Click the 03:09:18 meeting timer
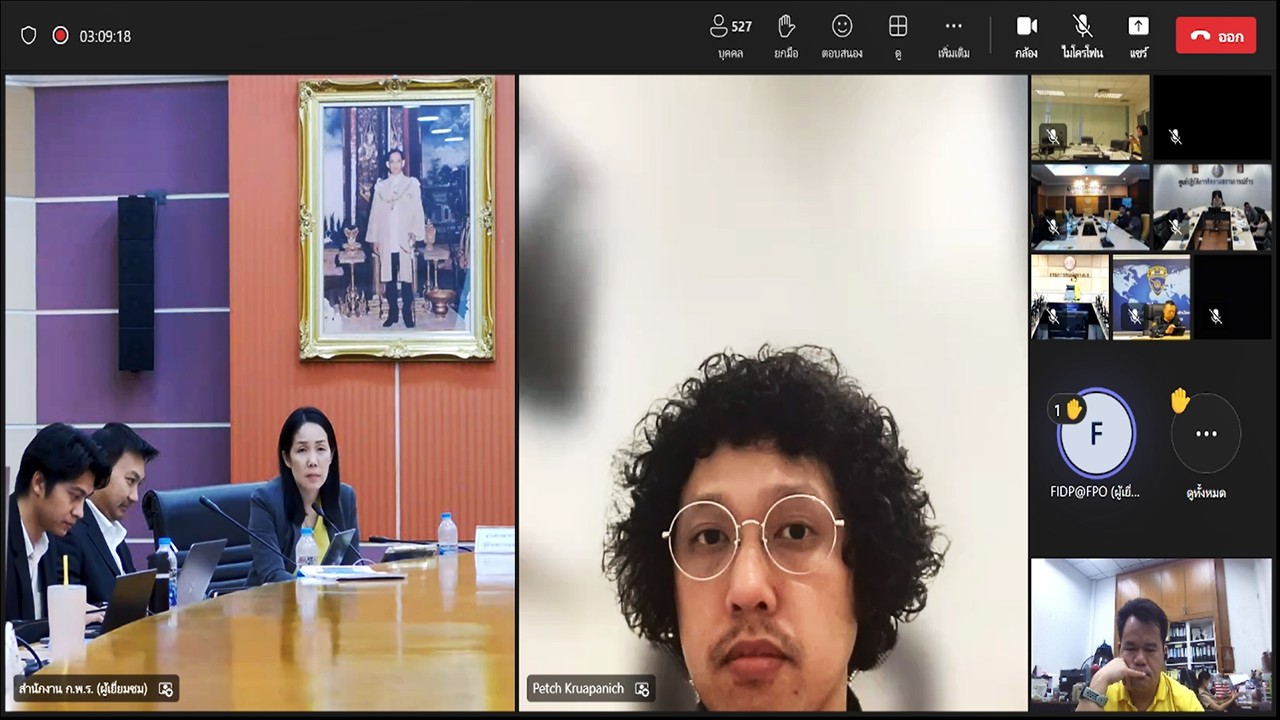The width and height of the screenshot is (1280, 720). [x=105, y=36]
